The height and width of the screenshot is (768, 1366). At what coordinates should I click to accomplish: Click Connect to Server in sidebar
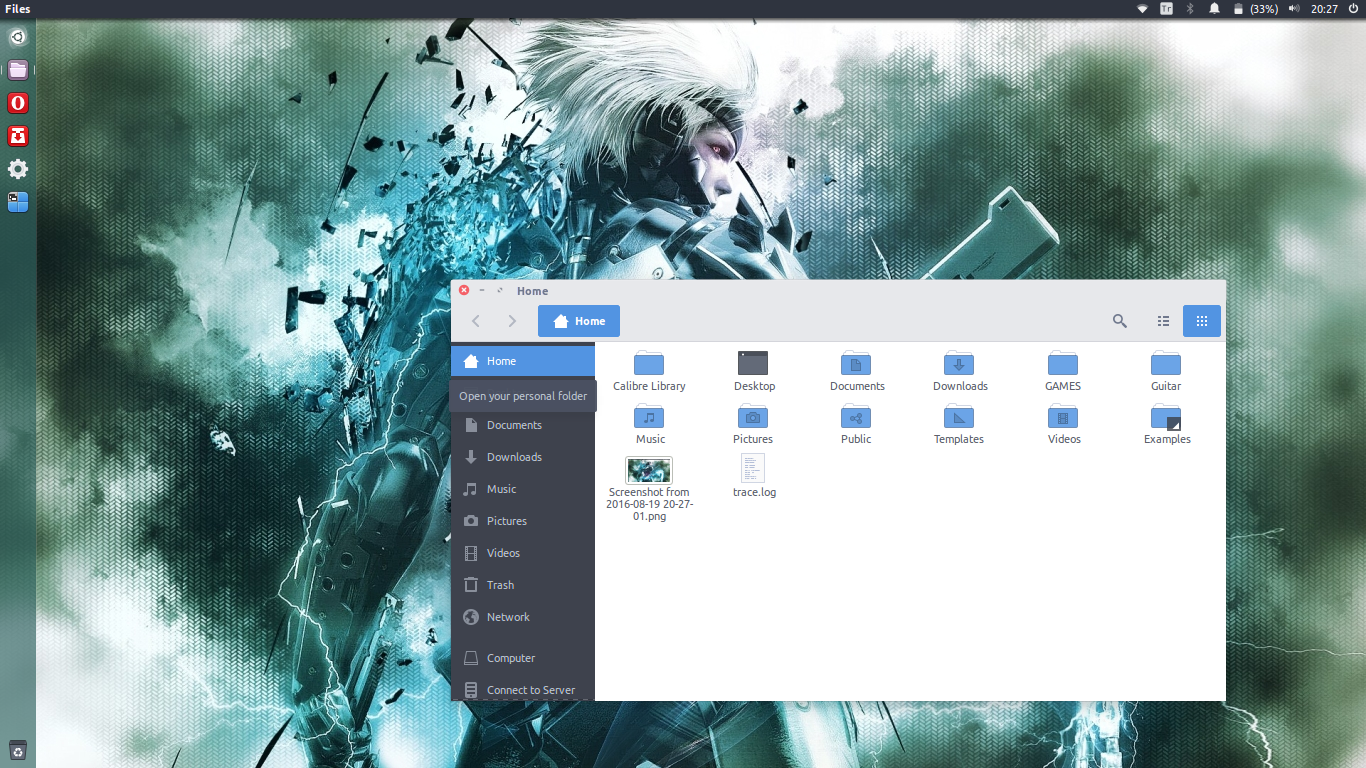tap(523, 689)
